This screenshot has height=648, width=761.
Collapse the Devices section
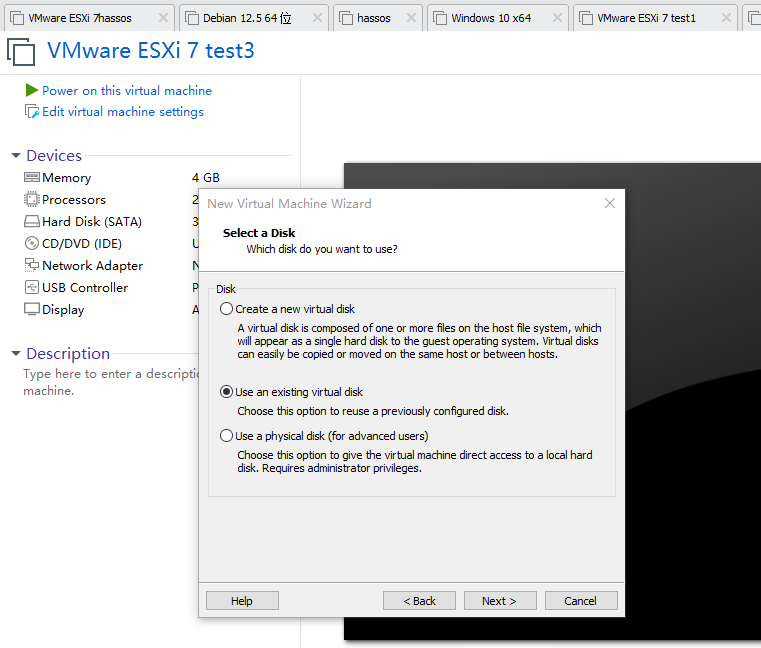click(16, 155)
